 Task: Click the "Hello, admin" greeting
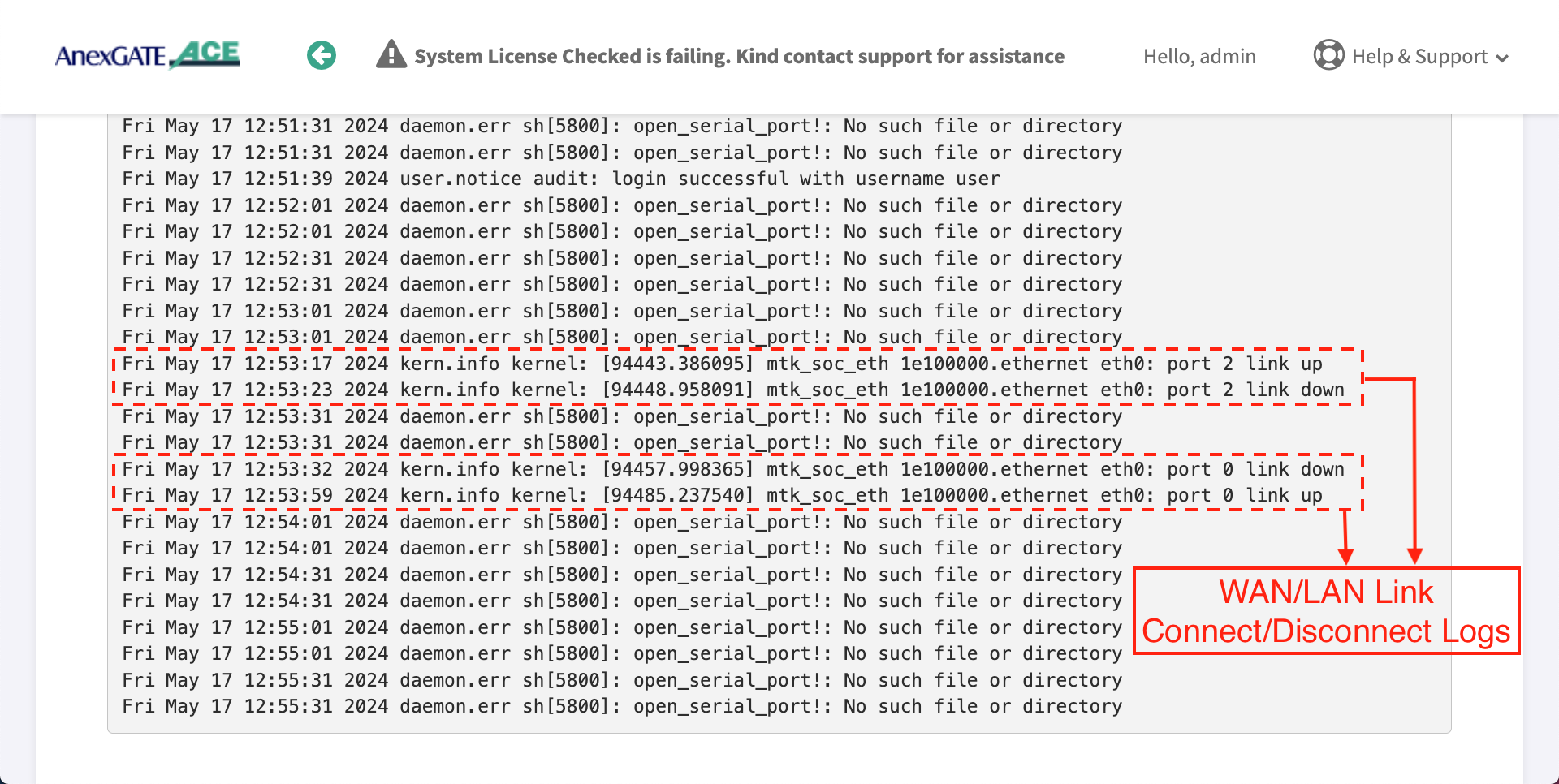click(x=1199, y=57)
